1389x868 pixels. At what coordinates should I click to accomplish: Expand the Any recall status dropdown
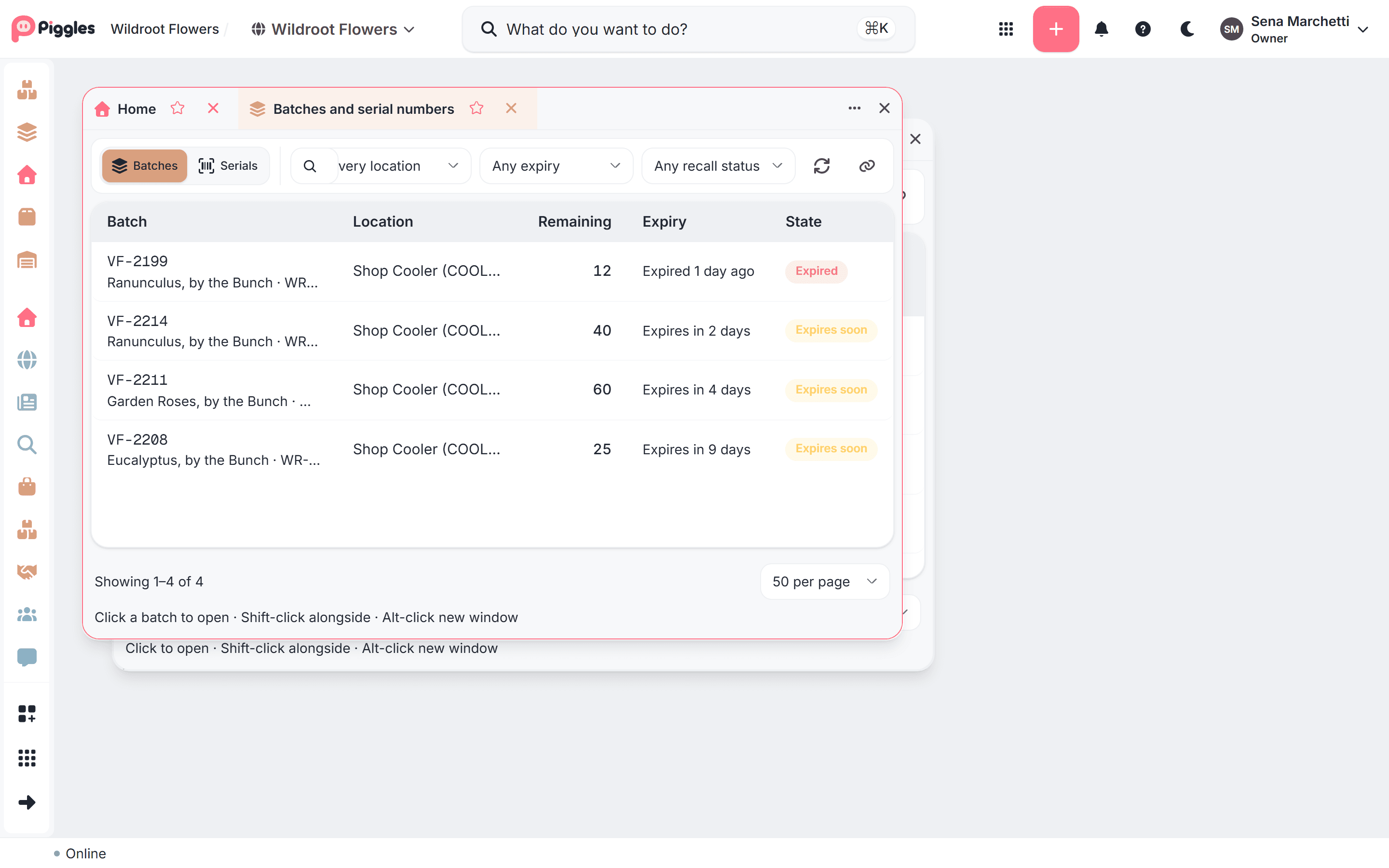[x=718, y=166]
